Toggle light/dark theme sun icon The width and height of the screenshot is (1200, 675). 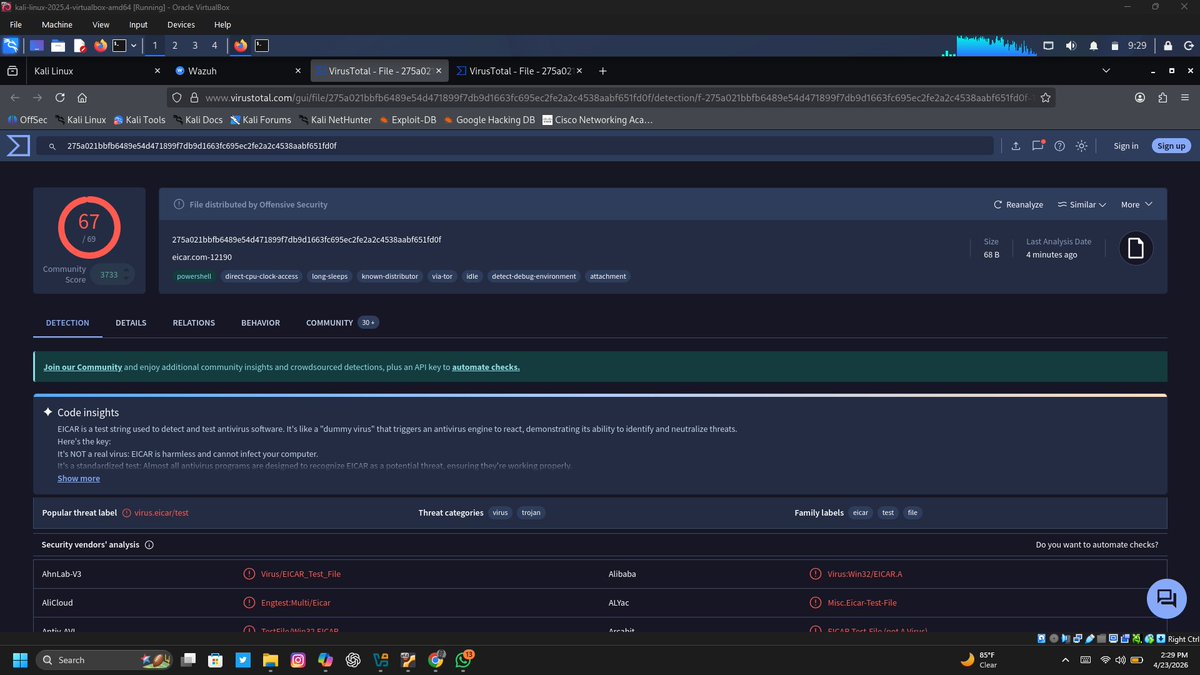point(1081,146)
